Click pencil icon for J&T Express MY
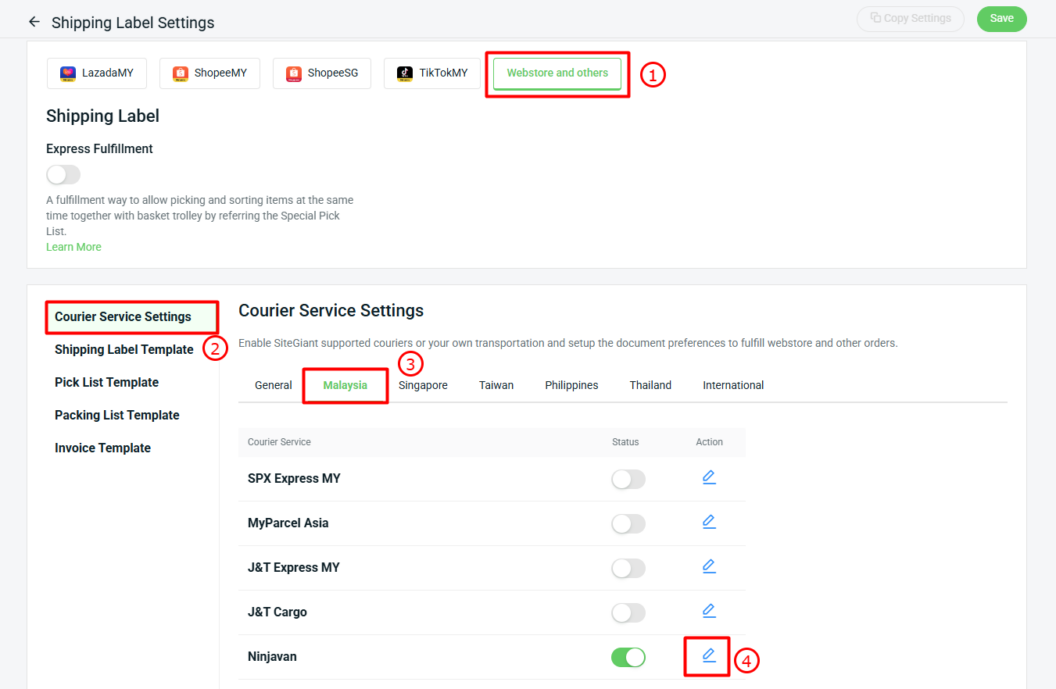This screenshot has width=1056, height=689. point(708,567)
